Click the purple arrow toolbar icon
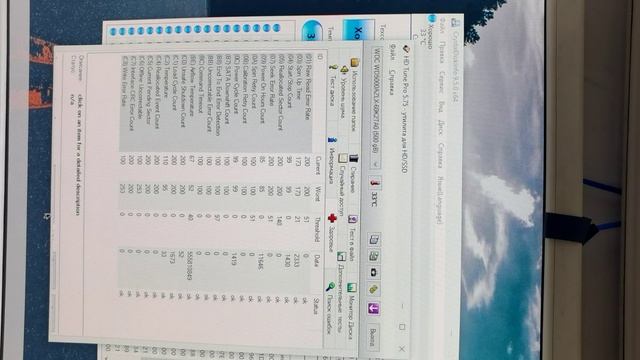The image size is (640, 360). pyautogui.click(x=373, y=308)
